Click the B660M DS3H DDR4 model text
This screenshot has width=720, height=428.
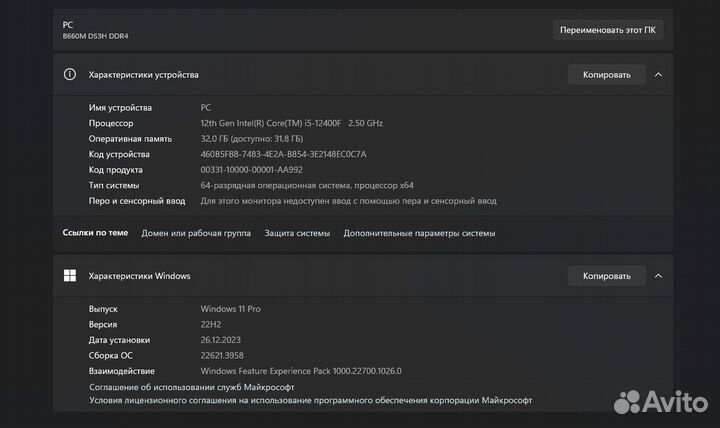pos(96,36)
